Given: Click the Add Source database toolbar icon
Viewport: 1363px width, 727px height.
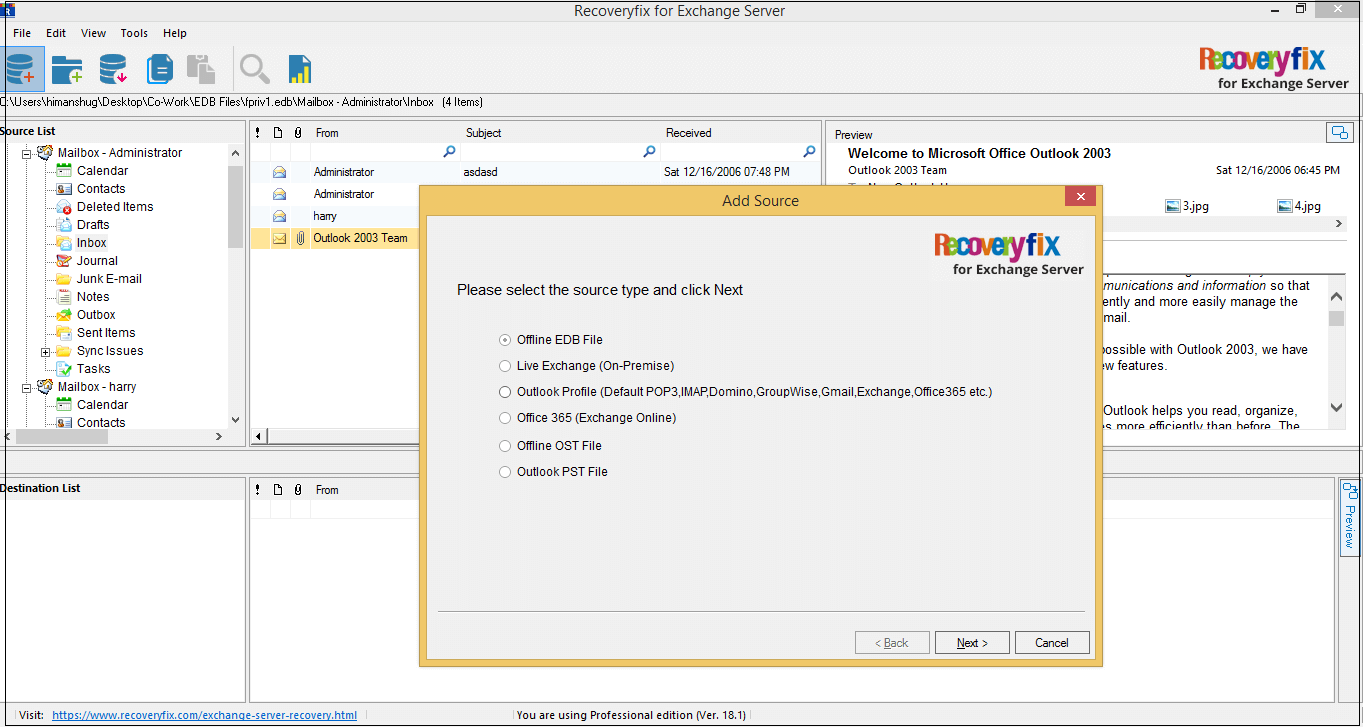Looking at the screenshot, I should click(x=20, y=69).
